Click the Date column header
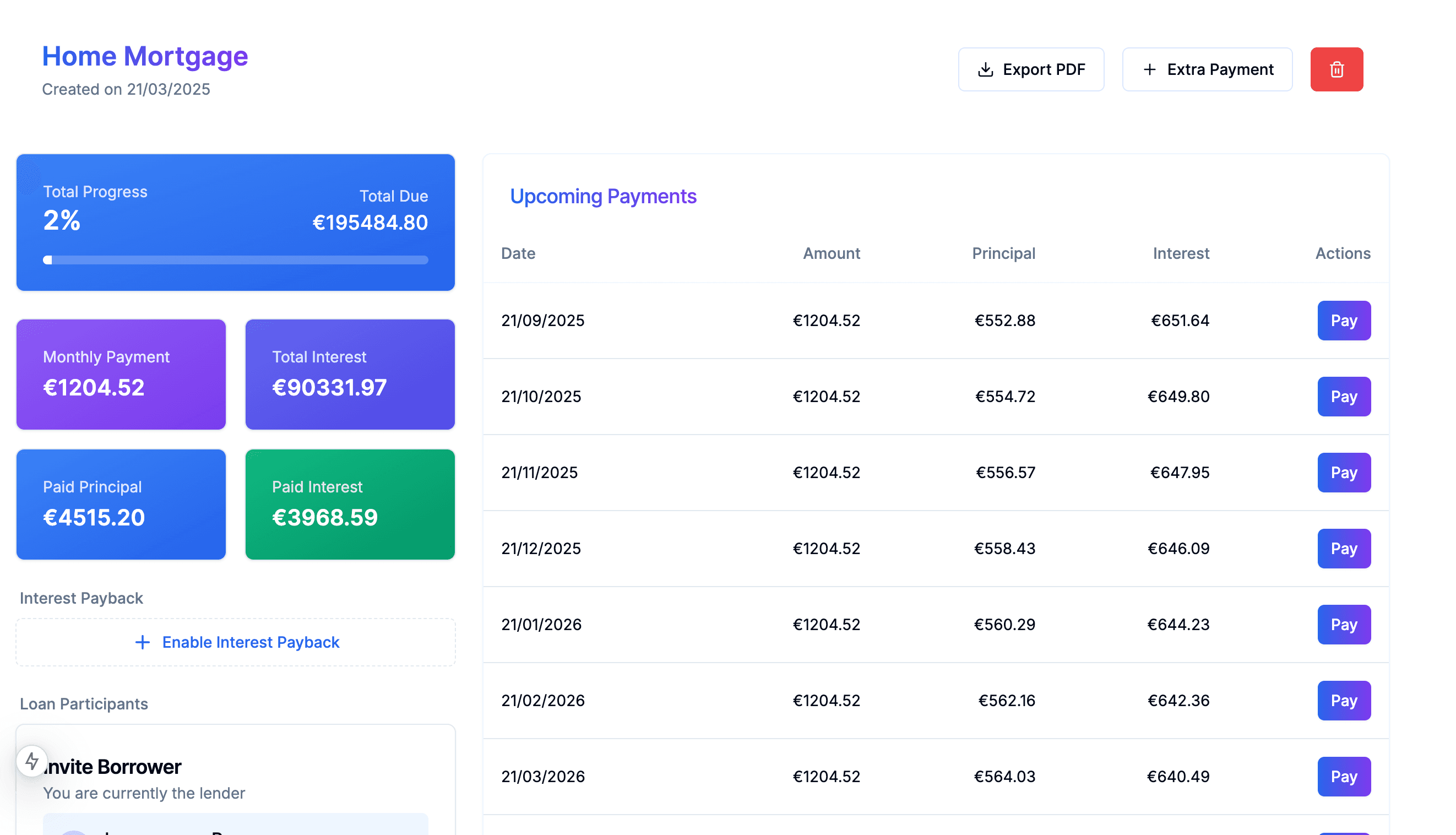This screenshot has width=1456, height=835. click(x=518, y=253)
